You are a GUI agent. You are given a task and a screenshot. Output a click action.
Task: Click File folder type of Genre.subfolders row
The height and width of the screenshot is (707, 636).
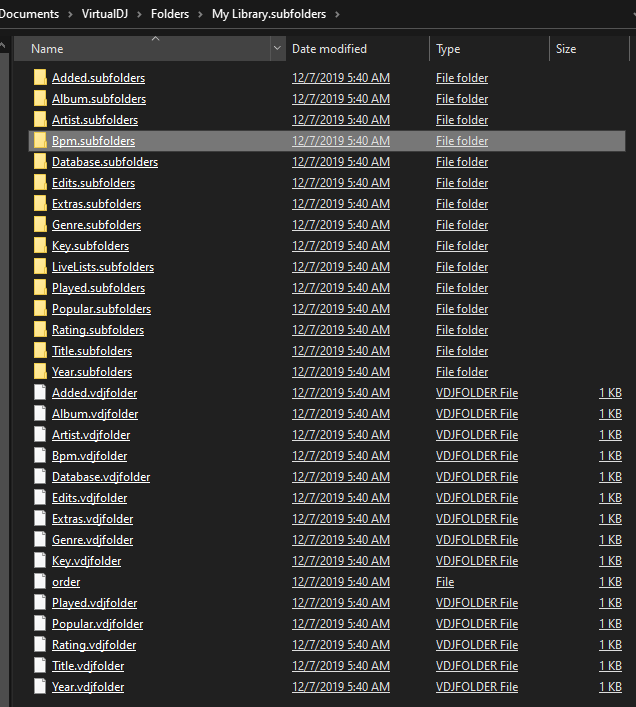(x=462, y=225)
